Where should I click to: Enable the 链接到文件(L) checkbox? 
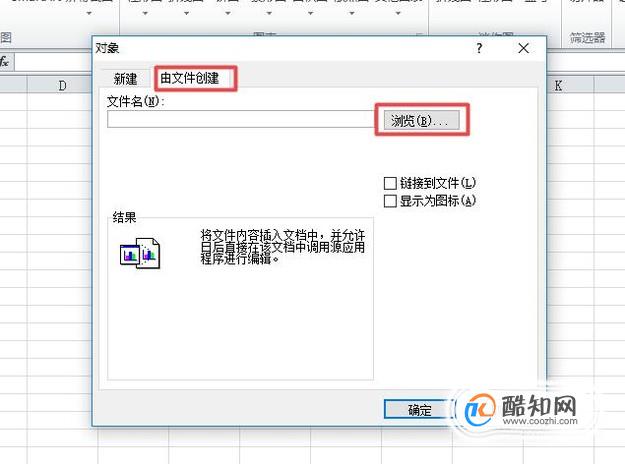click(x=390, y=183)
